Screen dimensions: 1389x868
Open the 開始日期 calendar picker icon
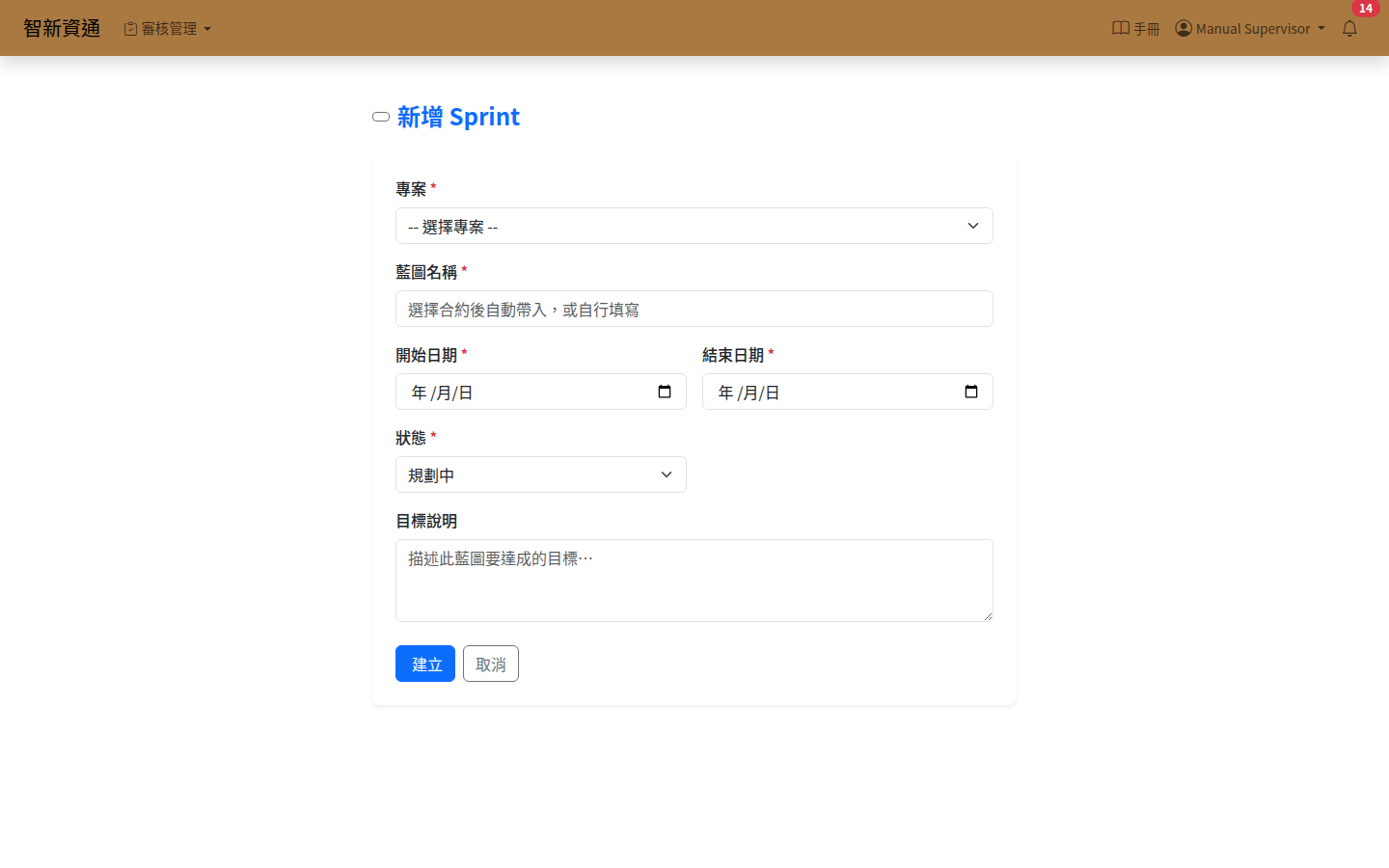[665, 392]
